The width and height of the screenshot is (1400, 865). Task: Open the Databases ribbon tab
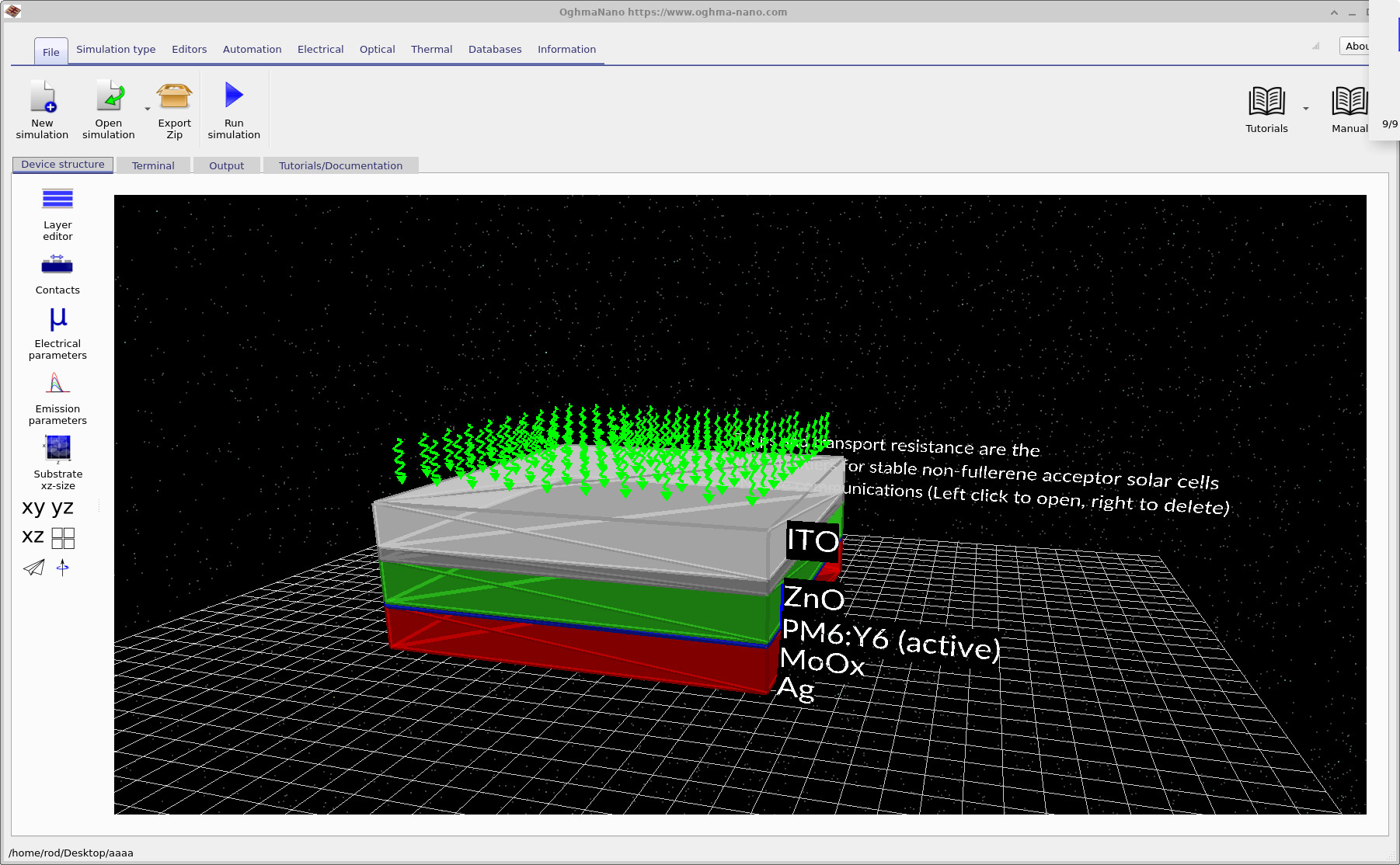coord(495,49)
